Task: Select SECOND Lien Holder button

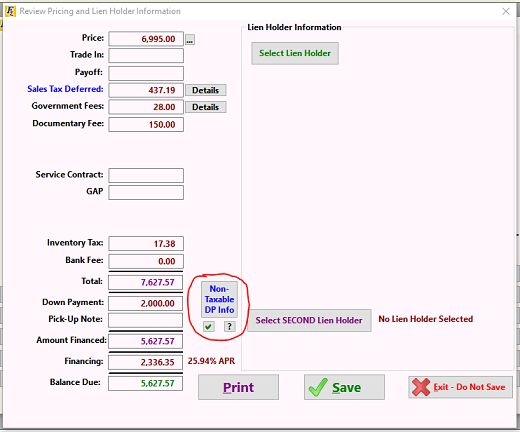Action: (309, 320)
